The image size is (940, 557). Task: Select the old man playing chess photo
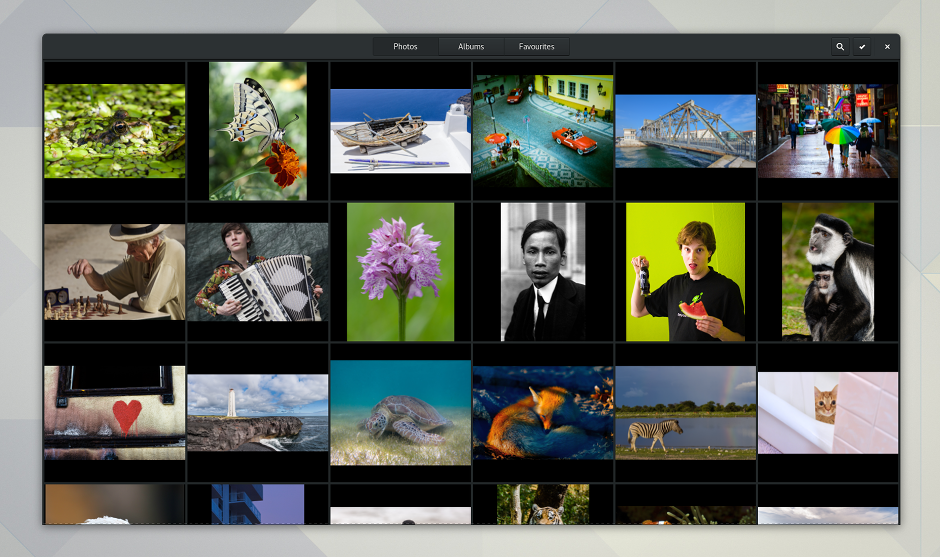[114, 272]
